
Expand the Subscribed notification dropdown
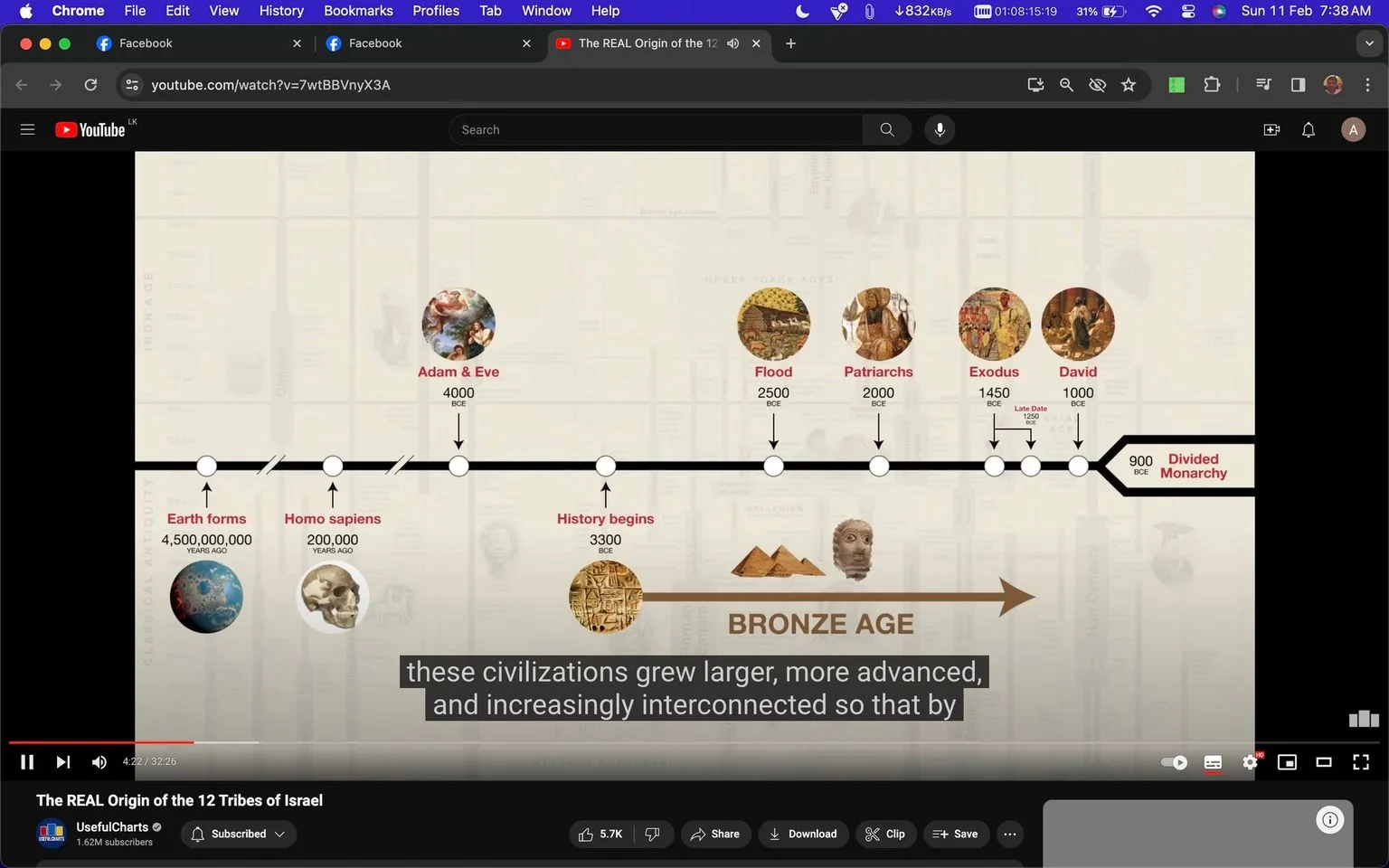tap(239, 834)
